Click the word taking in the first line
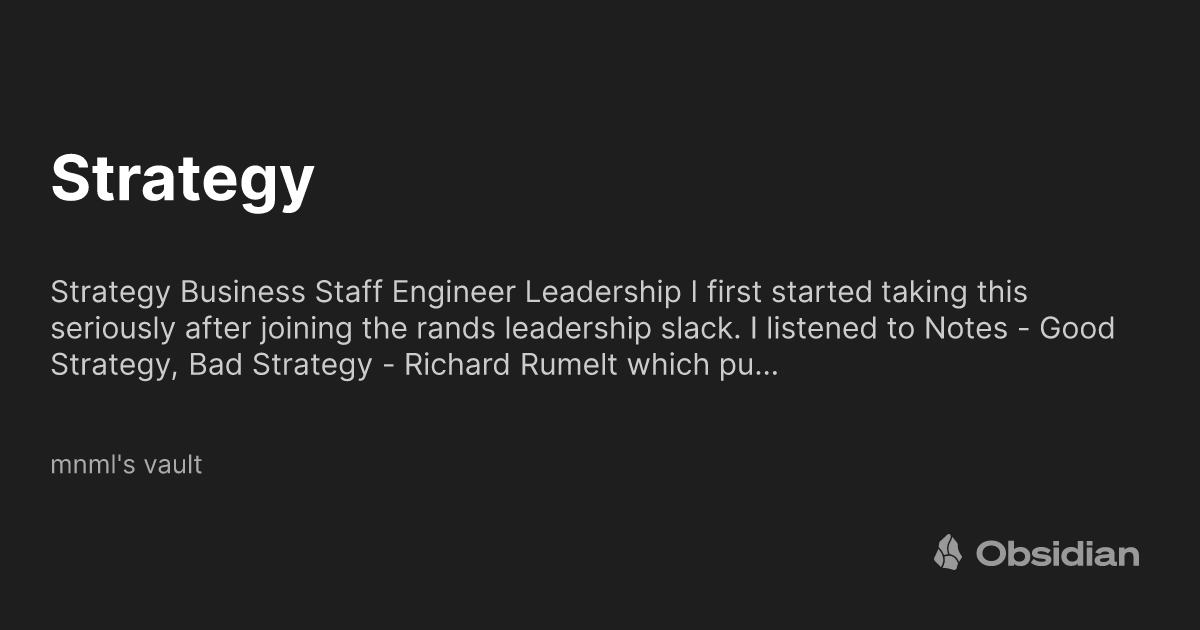This screenshot has height=630, width=1200. click(x=917, y=292)
